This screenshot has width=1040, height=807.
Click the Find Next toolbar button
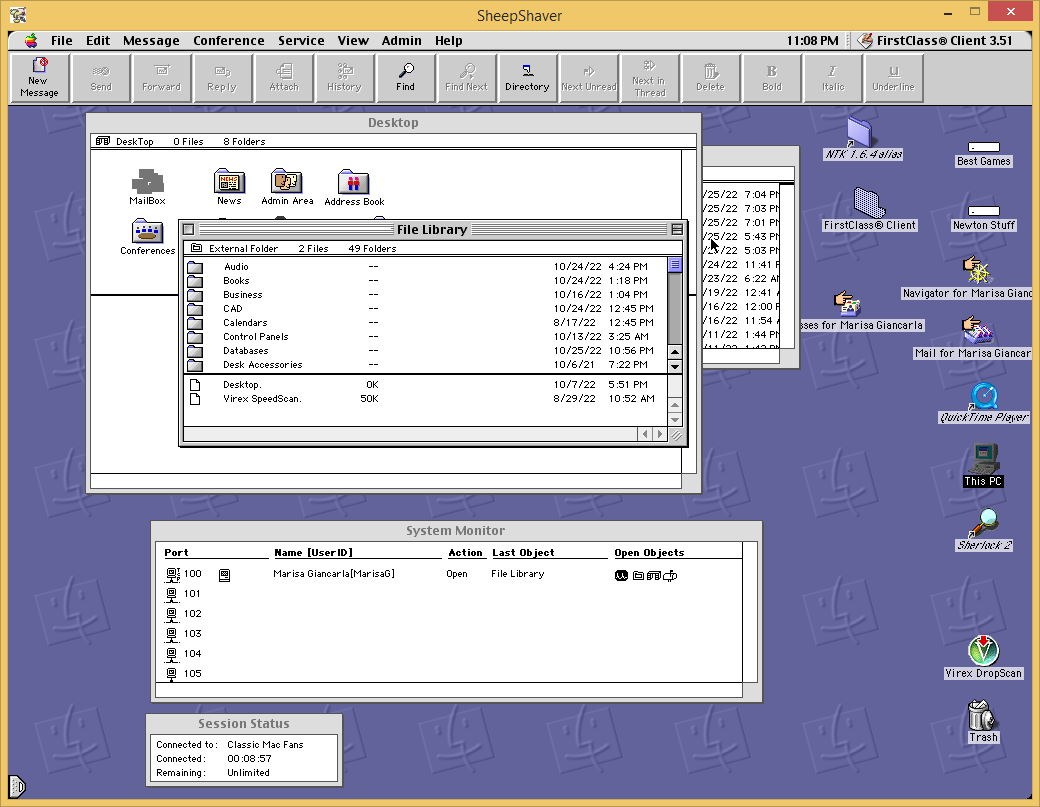pyautogui.click(x=466, y=78)
